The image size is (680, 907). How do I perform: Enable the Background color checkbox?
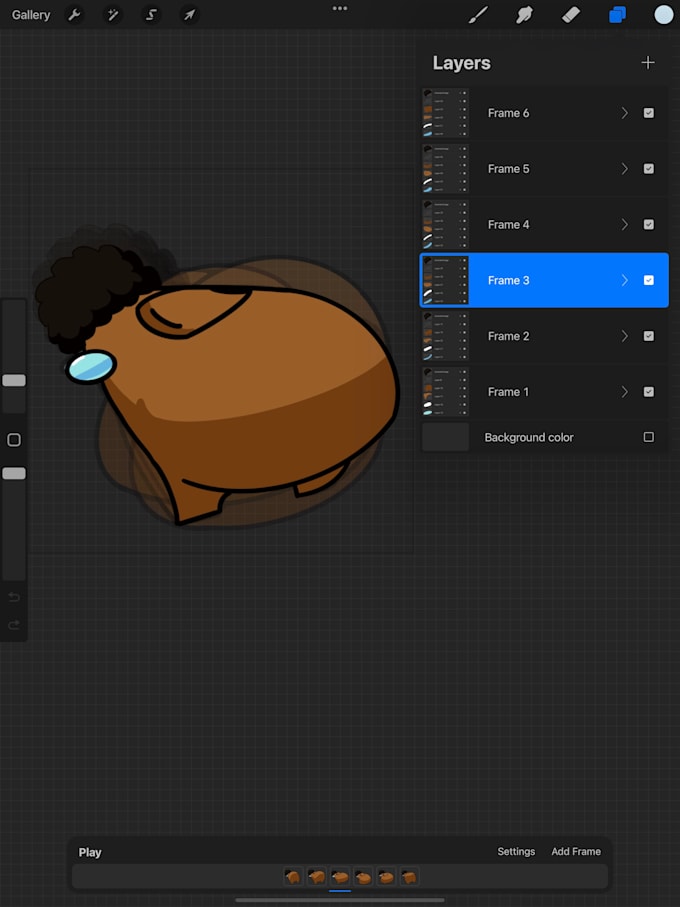point(649,437)
